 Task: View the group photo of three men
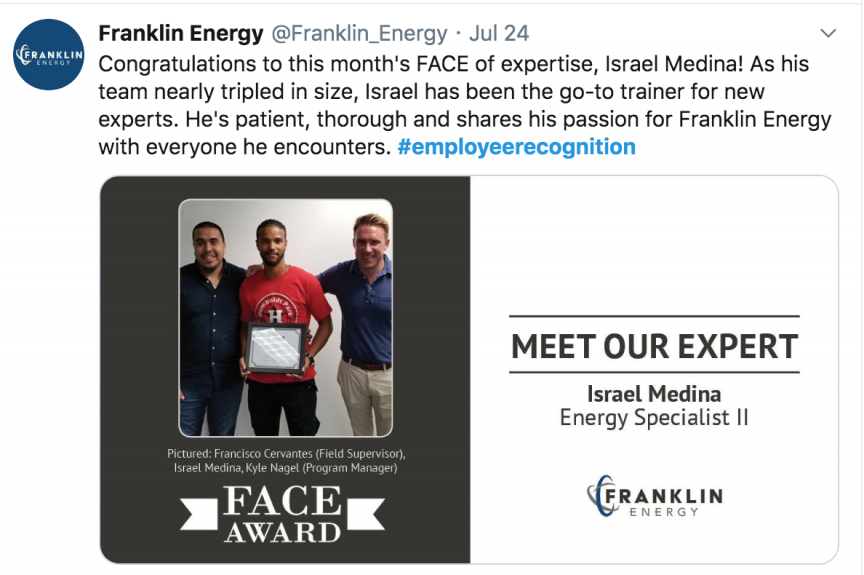click(x=285, y=318)
